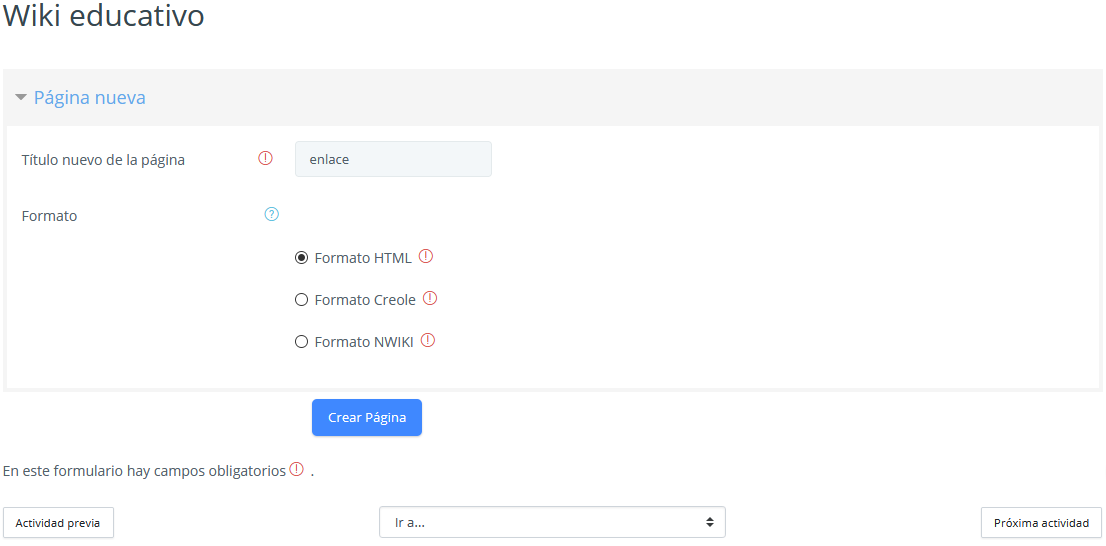Open the help icon next to Formato
The width and height of the screenshot is (1106, 546).
click(271, 214)
